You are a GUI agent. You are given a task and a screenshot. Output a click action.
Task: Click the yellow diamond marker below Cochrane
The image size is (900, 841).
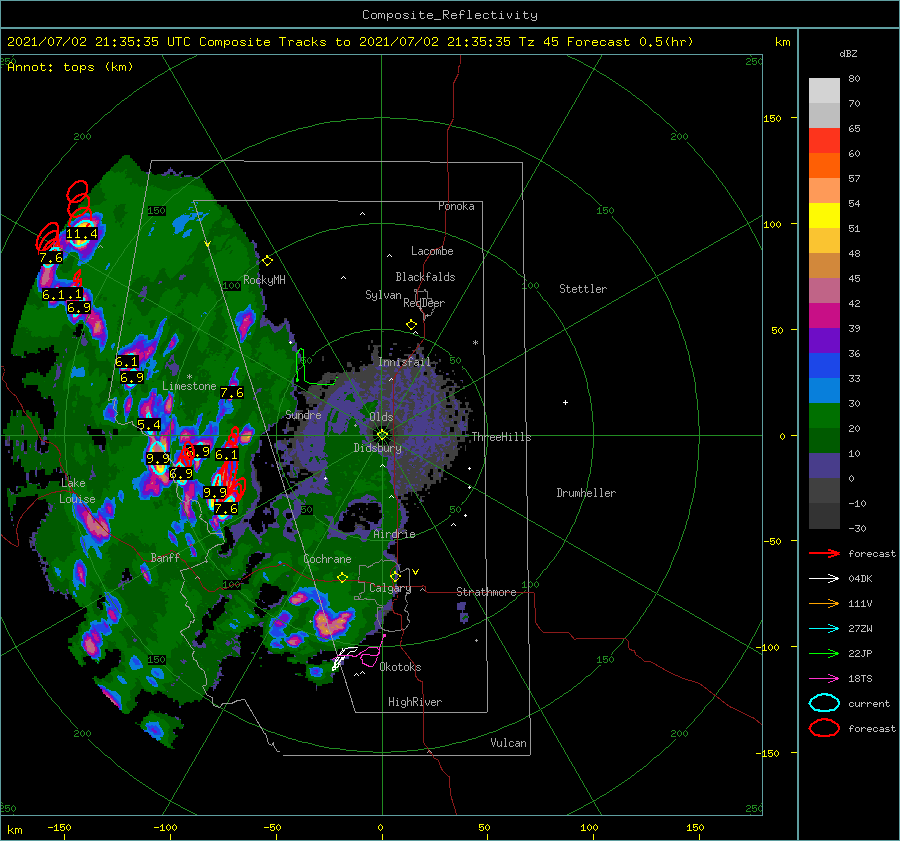[343, 578]
